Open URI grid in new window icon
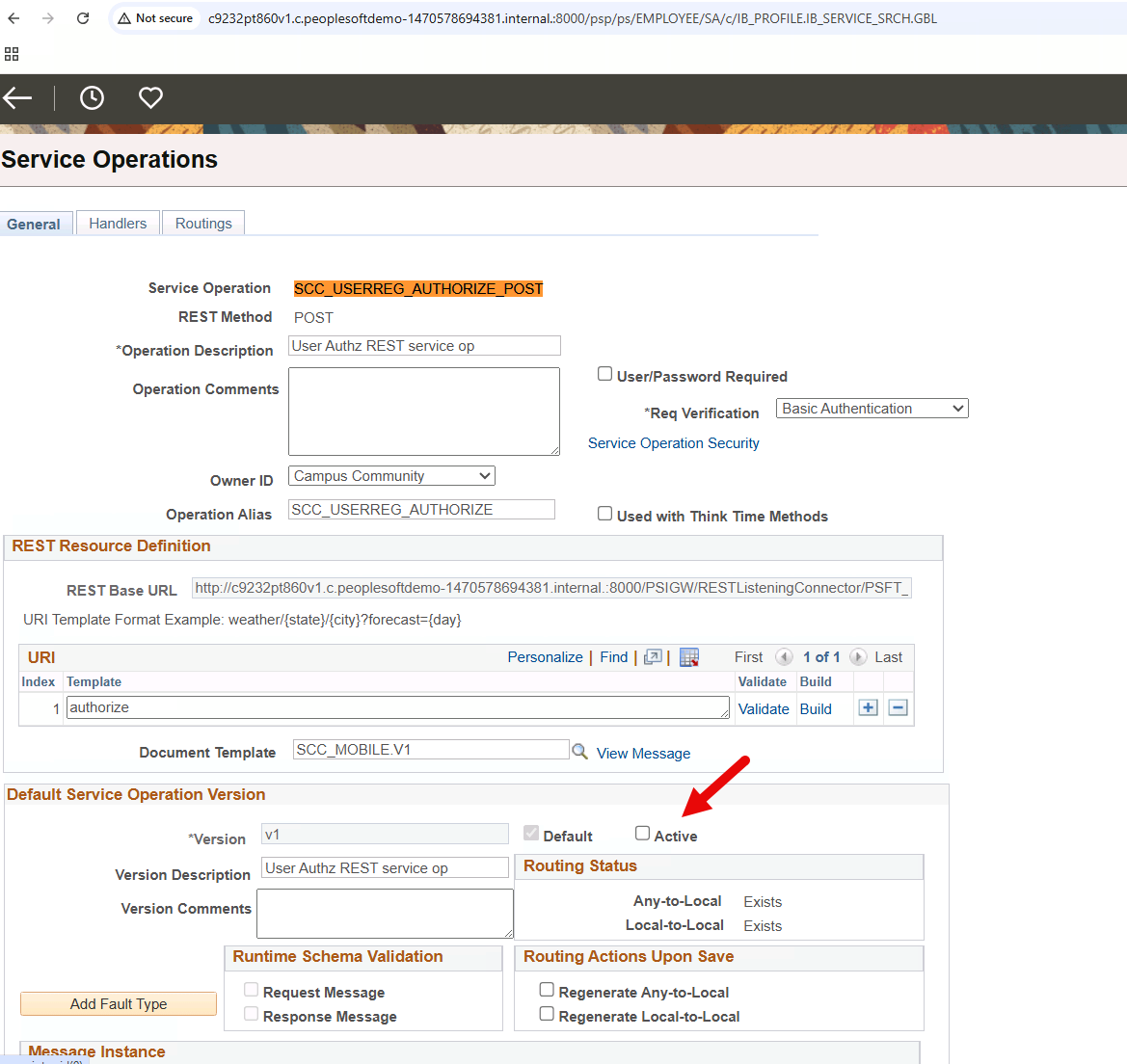The image size is (1127, 1064). [653, 657]
